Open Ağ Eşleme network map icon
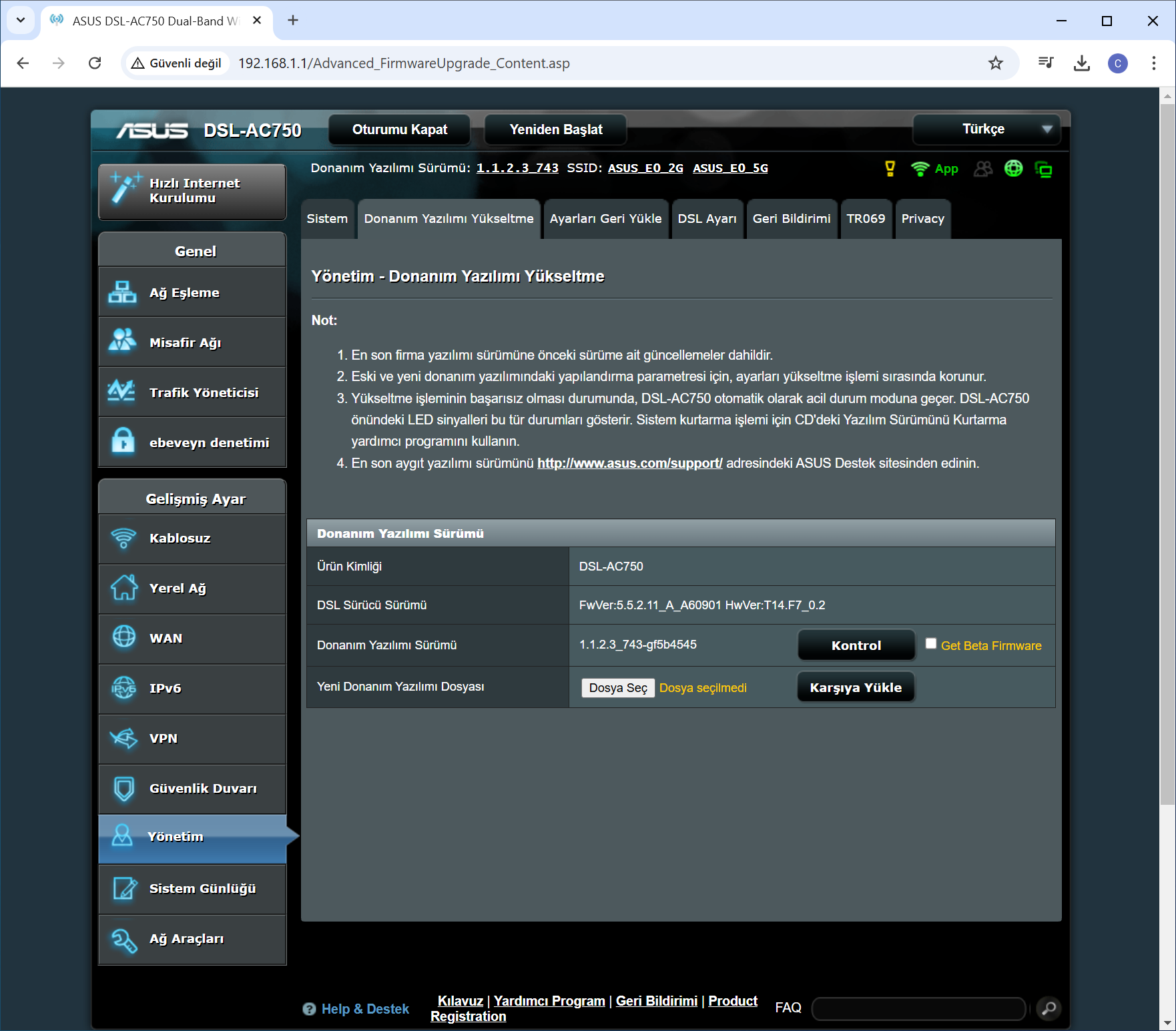 [x=123, y=292]
